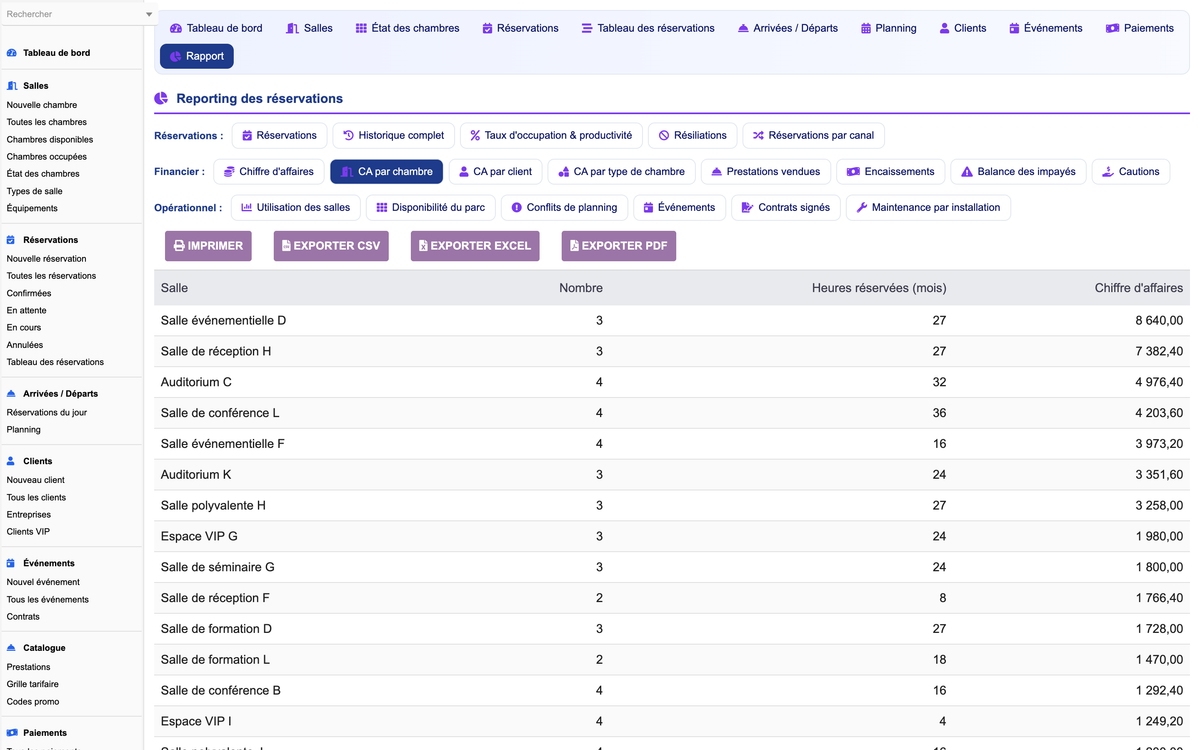Open the Réservations top navigation tab
Viewport: 1200px width, 750px height.
point(520,28)
